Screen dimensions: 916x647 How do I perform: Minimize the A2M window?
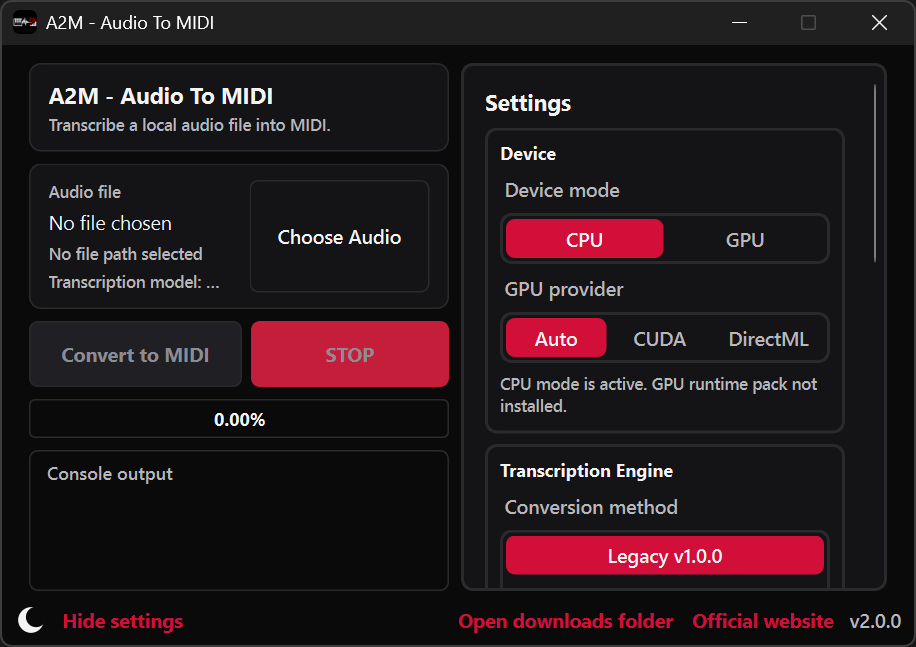click(x=740, y=22)
